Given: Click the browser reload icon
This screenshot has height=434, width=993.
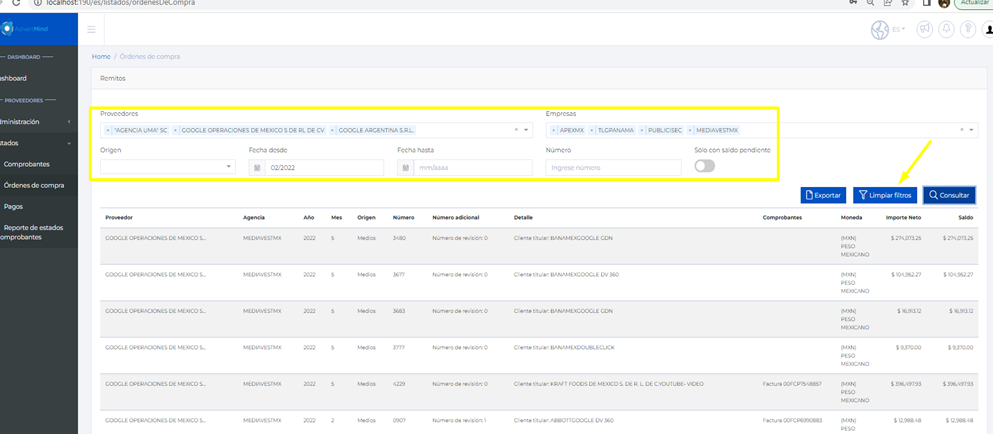Looking at the screenshot, I should click(x=16, y=3).
